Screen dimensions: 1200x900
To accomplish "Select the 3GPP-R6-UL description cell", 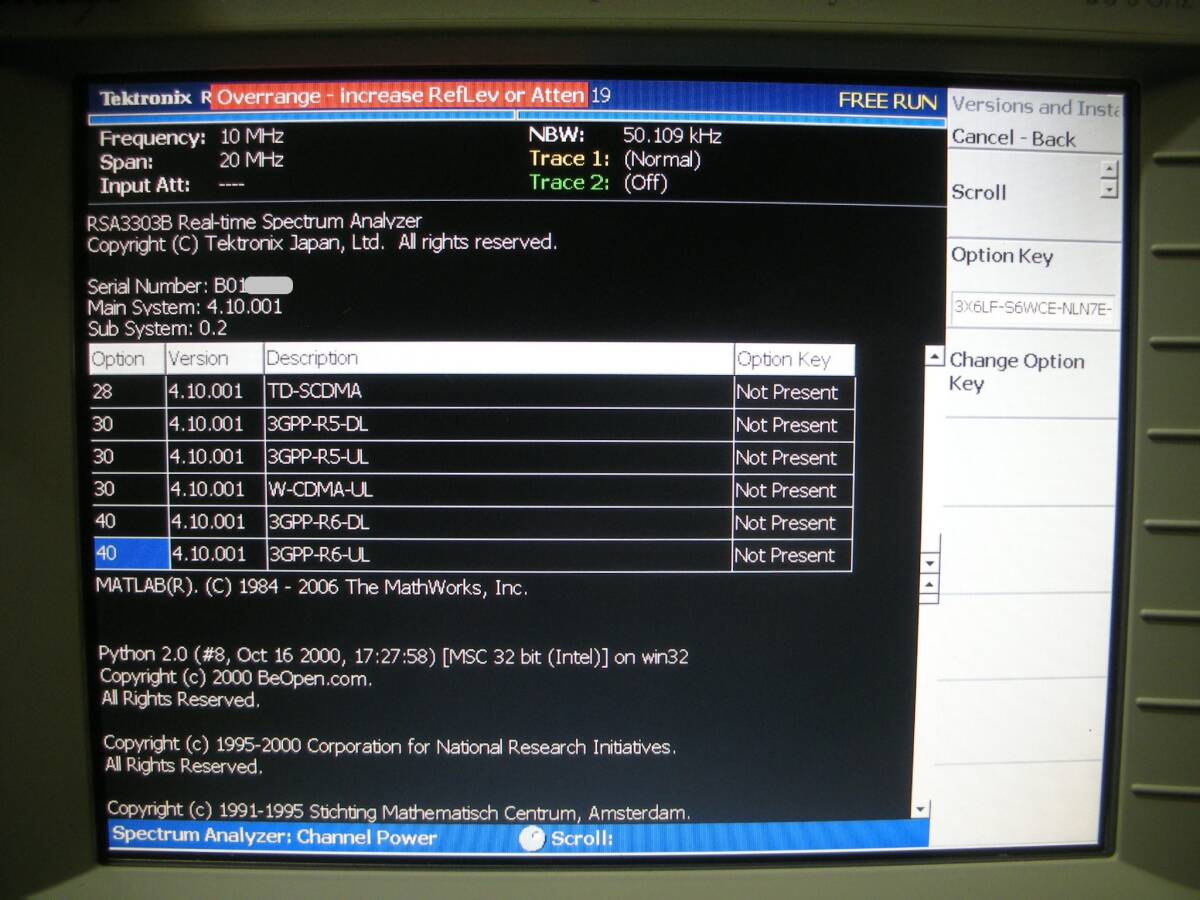I will tap(498, 554).
